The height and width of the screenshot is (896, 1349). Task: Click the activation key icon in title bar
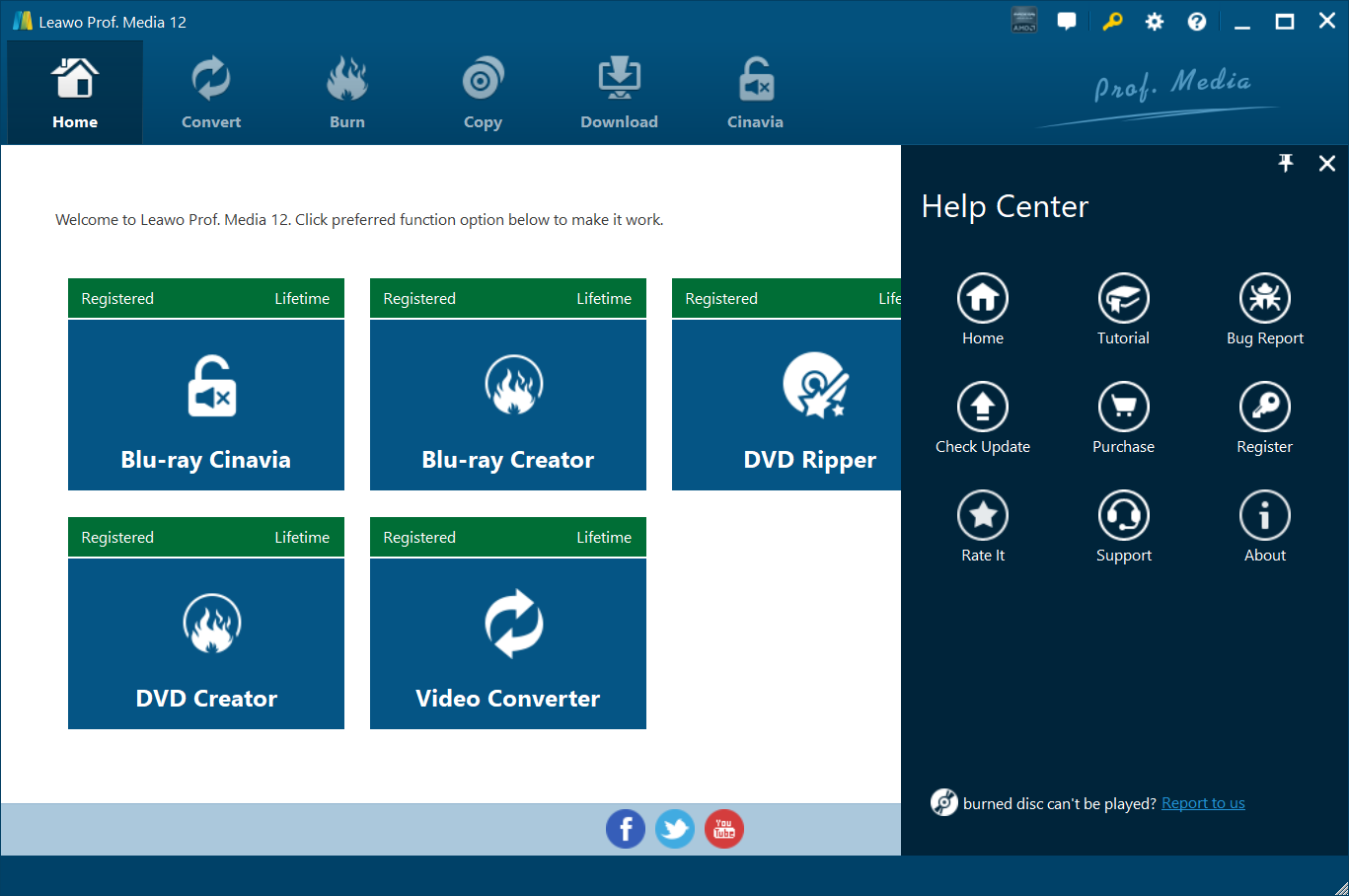[x=1112, y=22]
